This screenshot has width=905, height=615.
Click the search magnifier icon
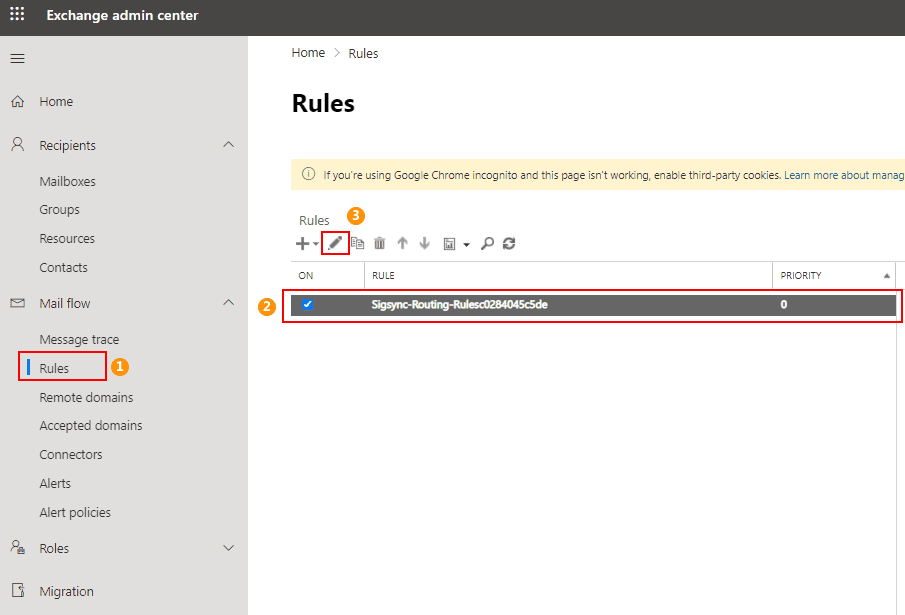coord(487,243)
